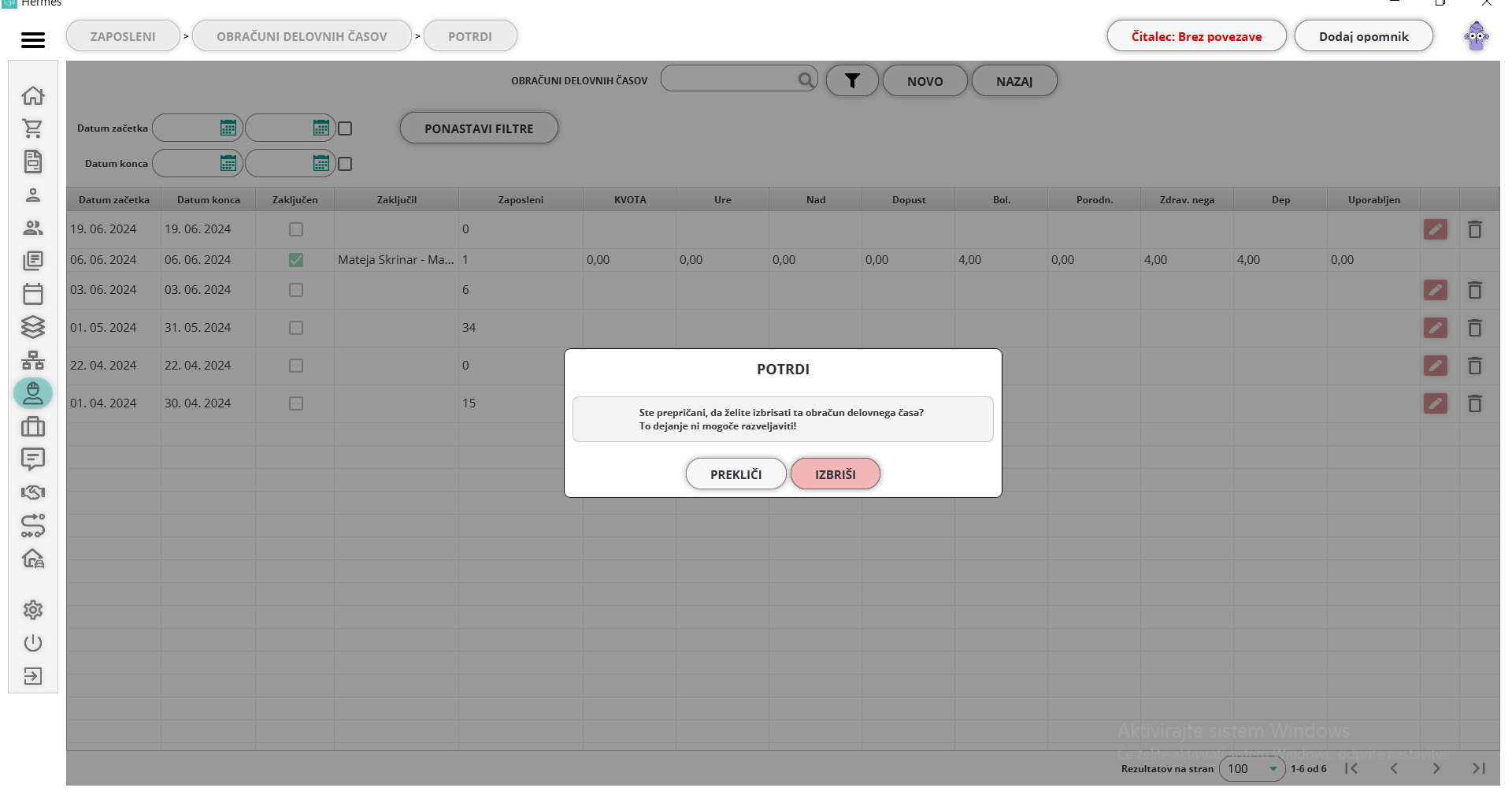Toggle Zaključen checkbox for 01. 05. 2024

(x=296, y=328)
